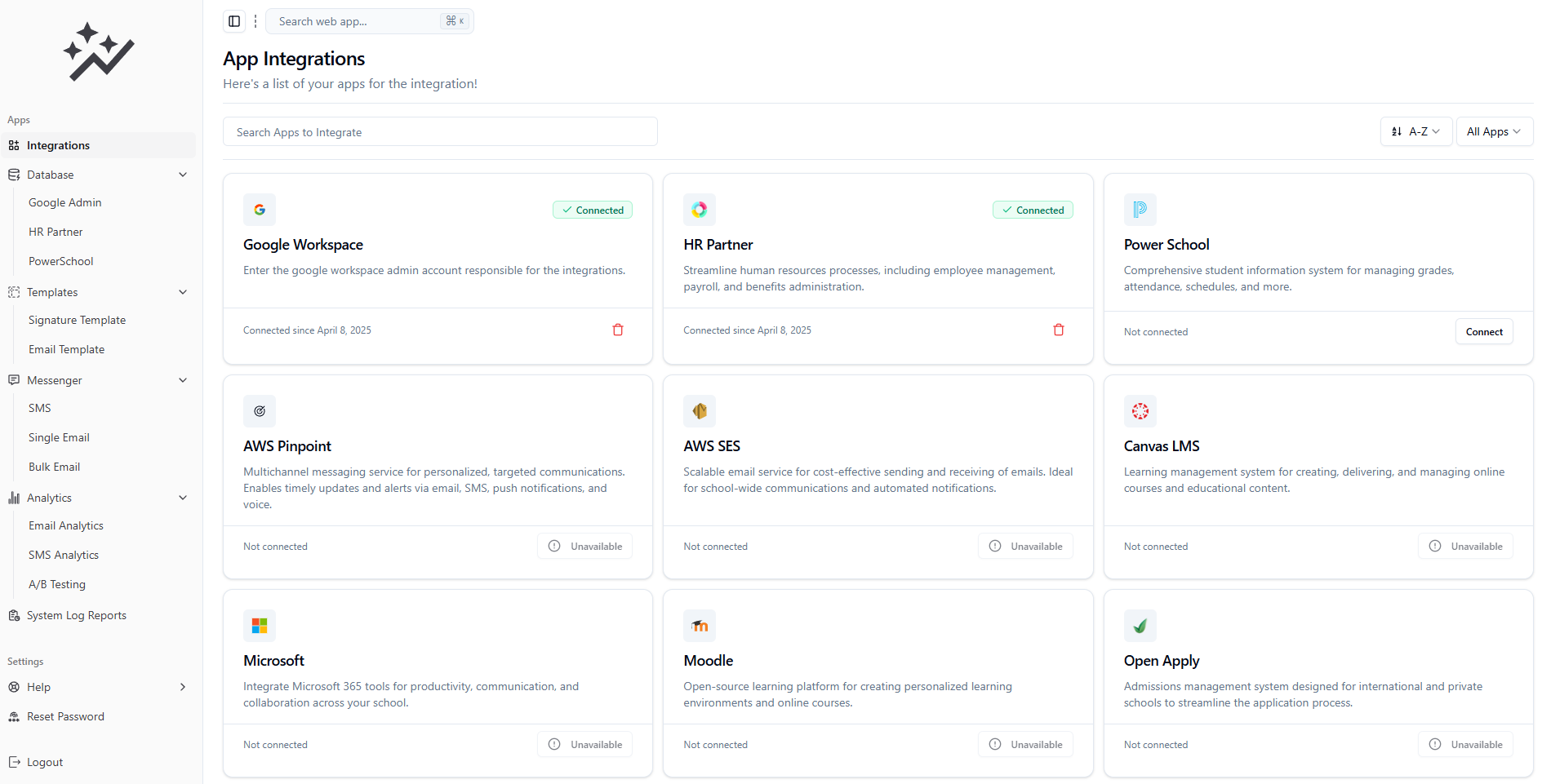Click the Power School logo icon
The width and height of the screenshot is (1542, 784).
click(1140, 210)
